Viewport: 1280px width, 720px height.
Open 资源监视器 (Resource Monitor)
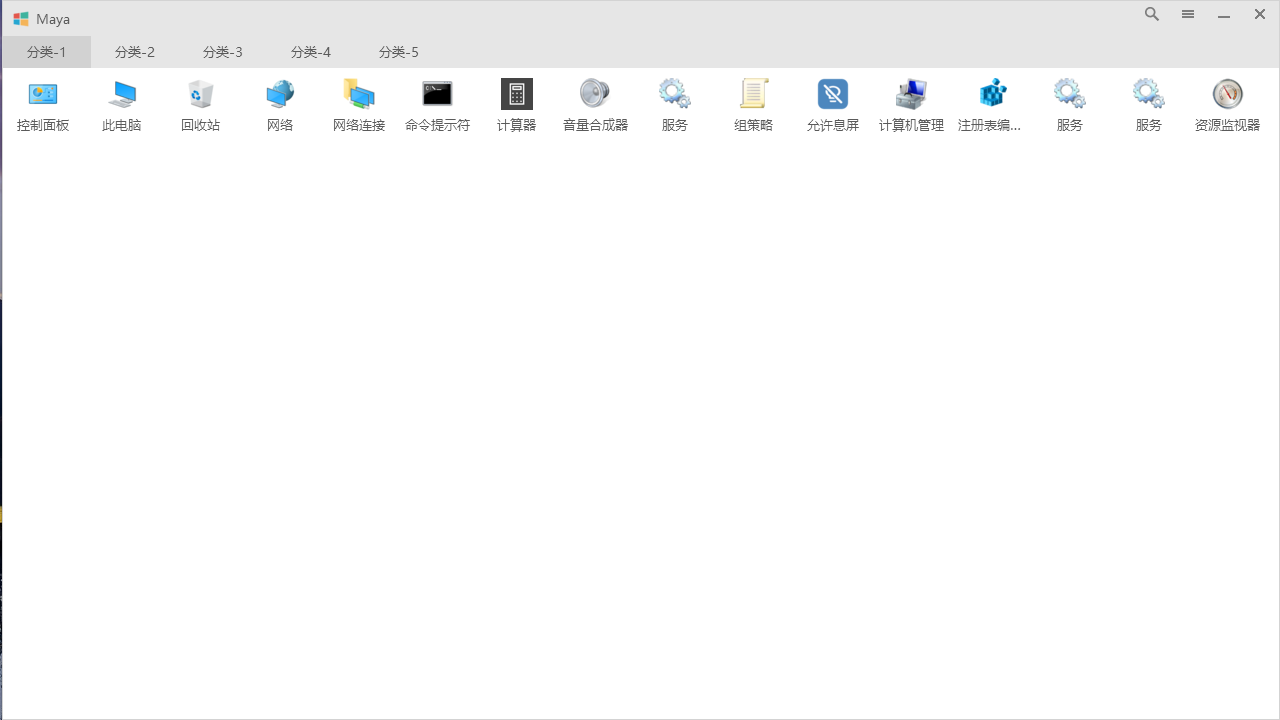coord(1227,104)
